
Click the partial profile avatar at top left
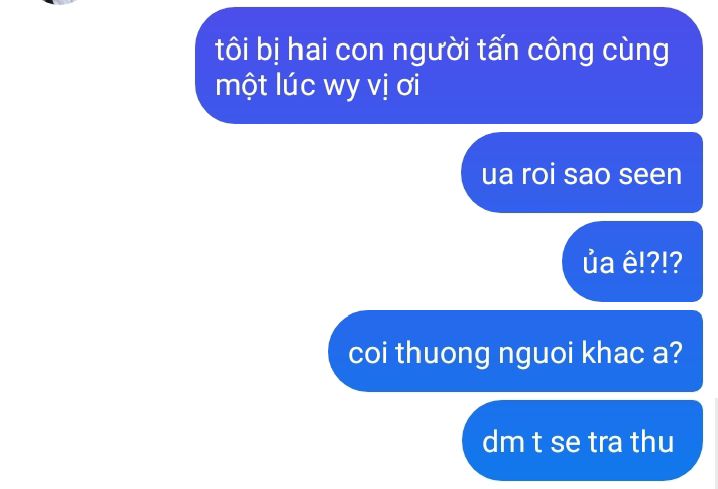[60, 1]
